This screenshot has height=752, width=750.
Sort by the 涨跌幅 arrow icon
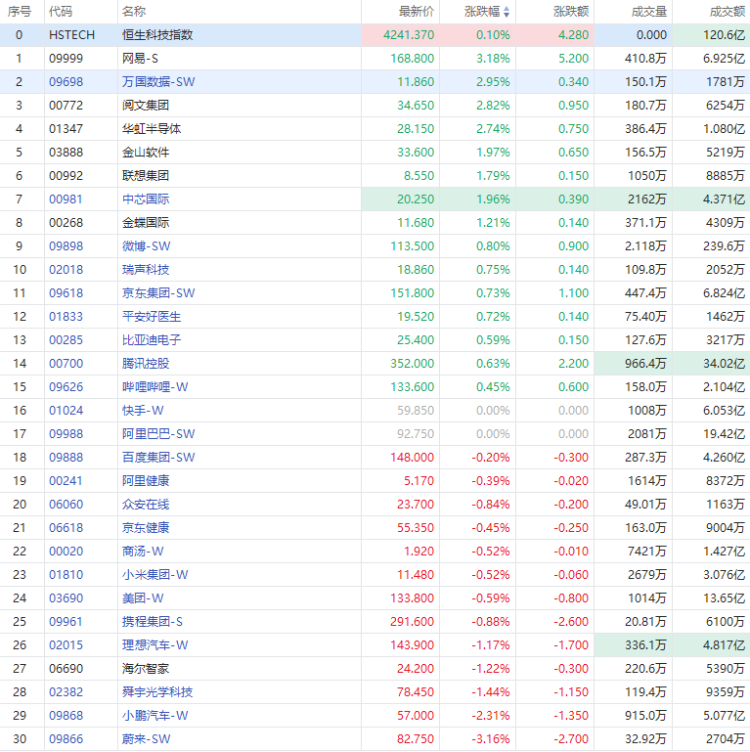pyautogui.click(x=507, y=12)
